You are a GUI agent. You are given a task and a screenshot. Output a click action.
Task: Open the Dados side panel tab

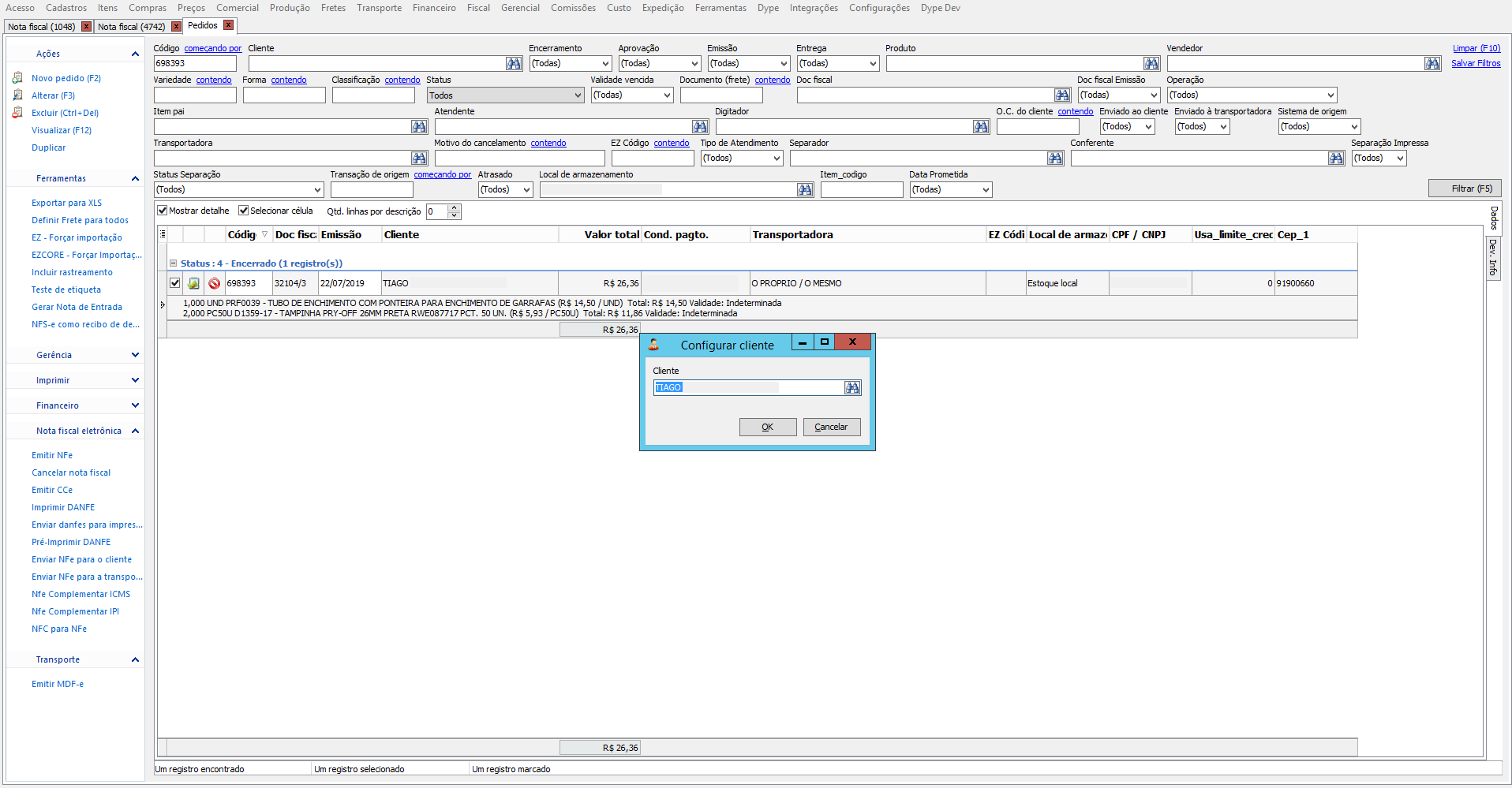(x=1494, y=218)
